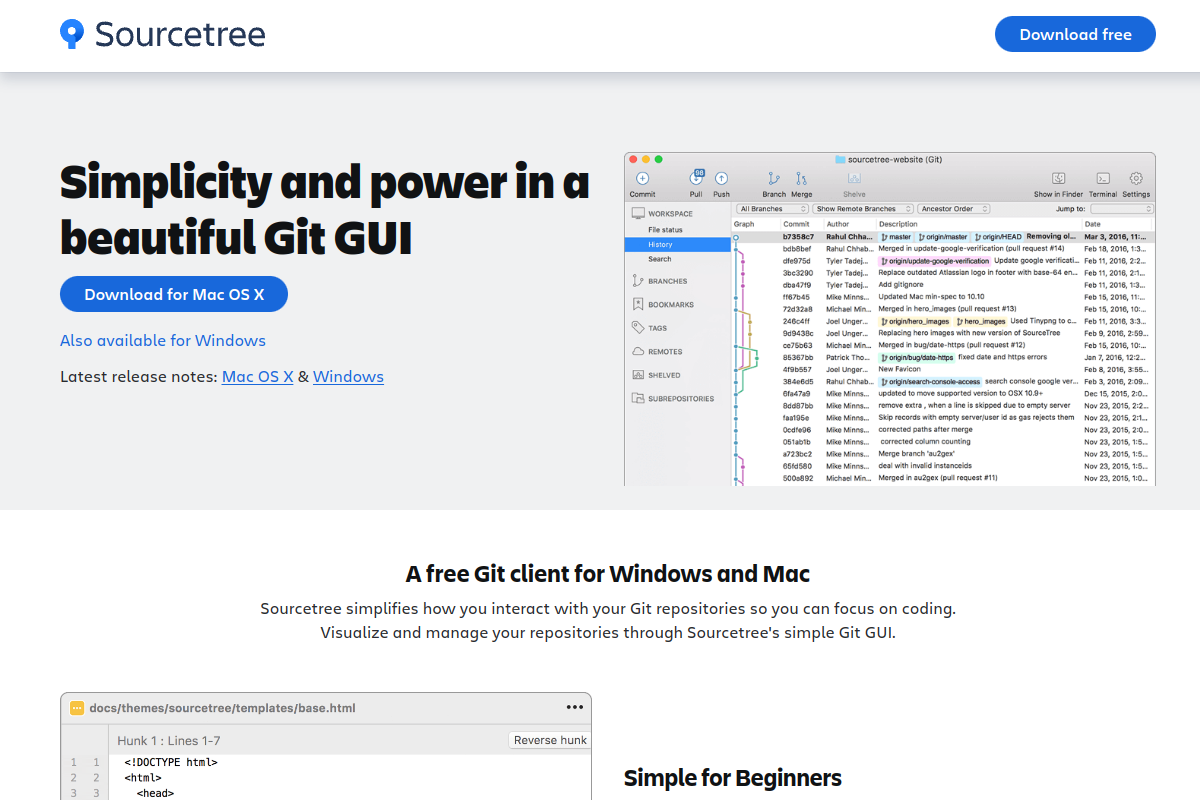Click the Commit toolbar icon
Screen dimensions: 1200x800
point(642,179)
